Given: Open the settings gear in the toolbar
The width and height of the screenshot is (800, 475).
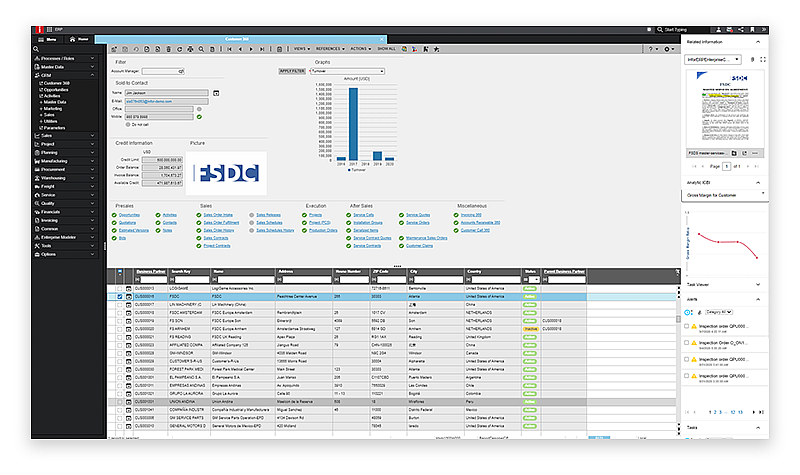Looking at the screenshot, I should pos(668,48).
